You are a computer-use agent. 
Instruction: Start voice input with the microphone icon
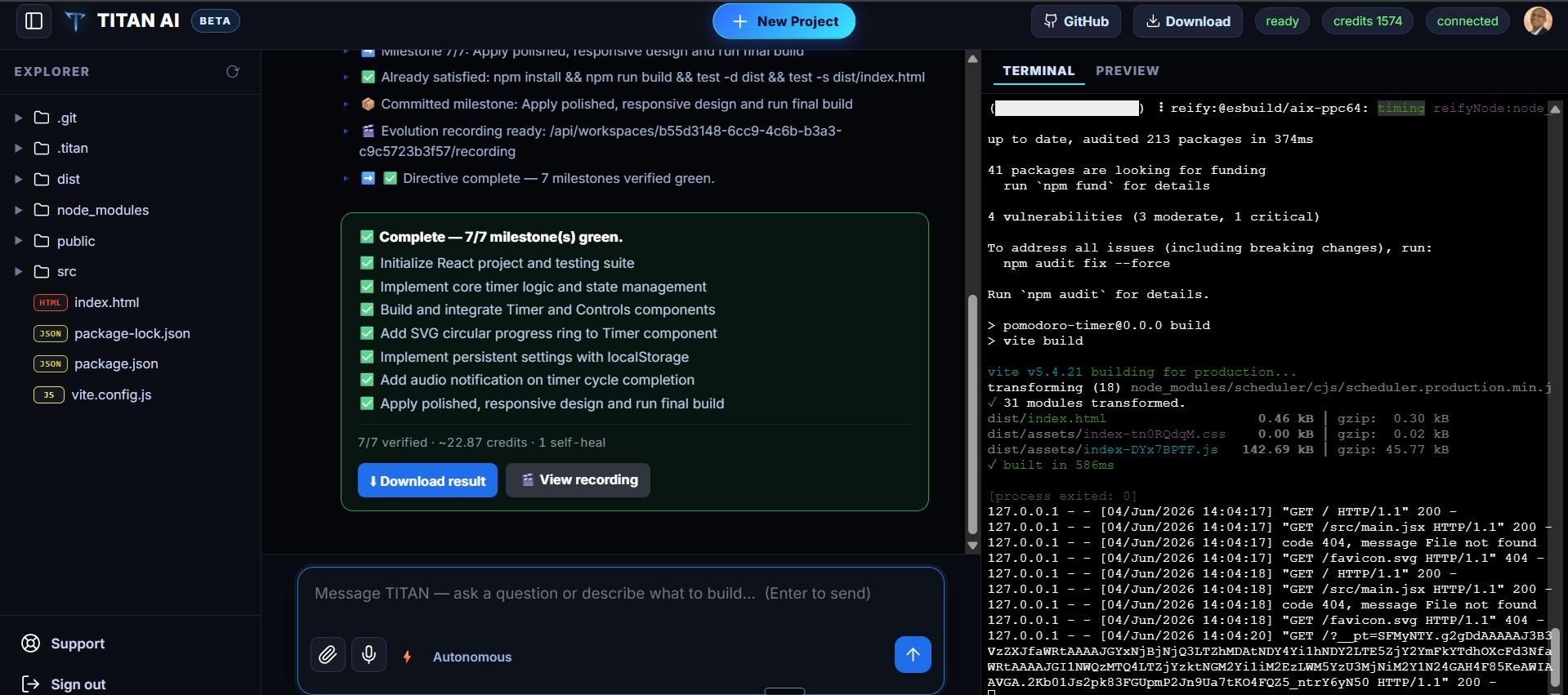369,654
